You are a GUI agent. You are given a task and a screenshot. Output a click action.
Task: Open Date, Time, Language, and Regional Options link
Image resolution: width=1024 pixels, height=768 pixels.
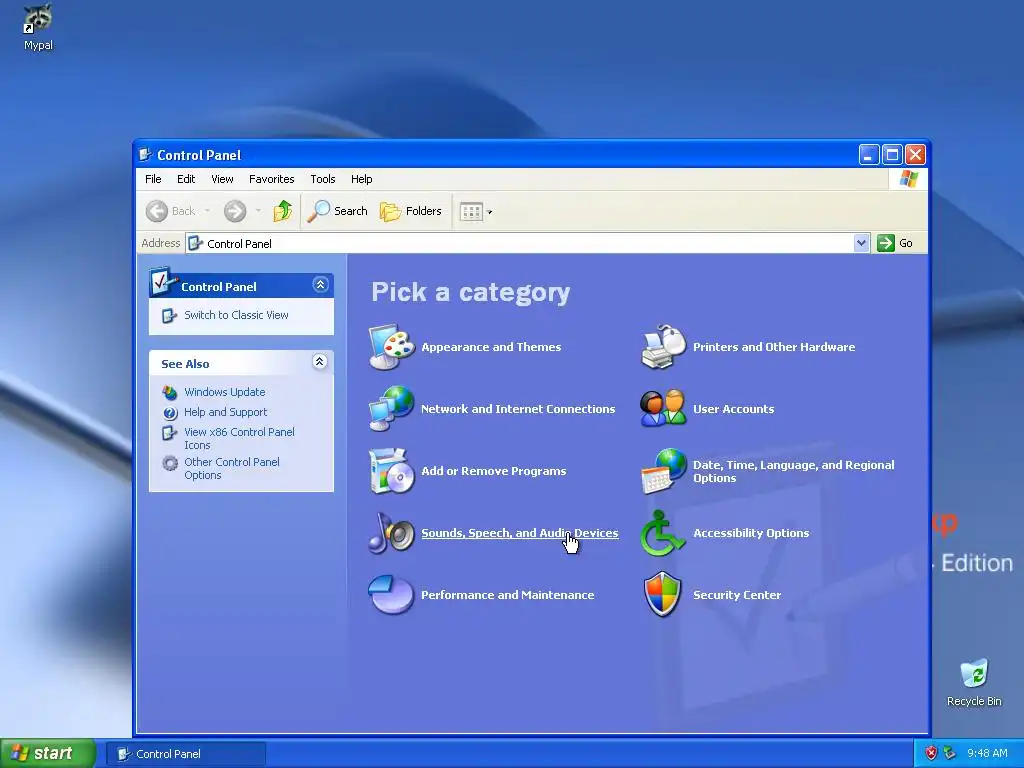793,471
